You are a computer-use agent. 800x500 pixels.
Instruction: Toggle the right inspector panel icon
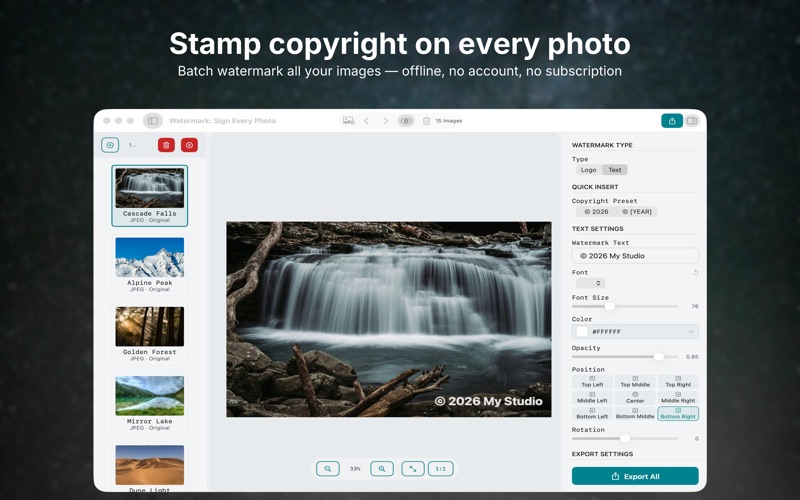pos(692,121)
